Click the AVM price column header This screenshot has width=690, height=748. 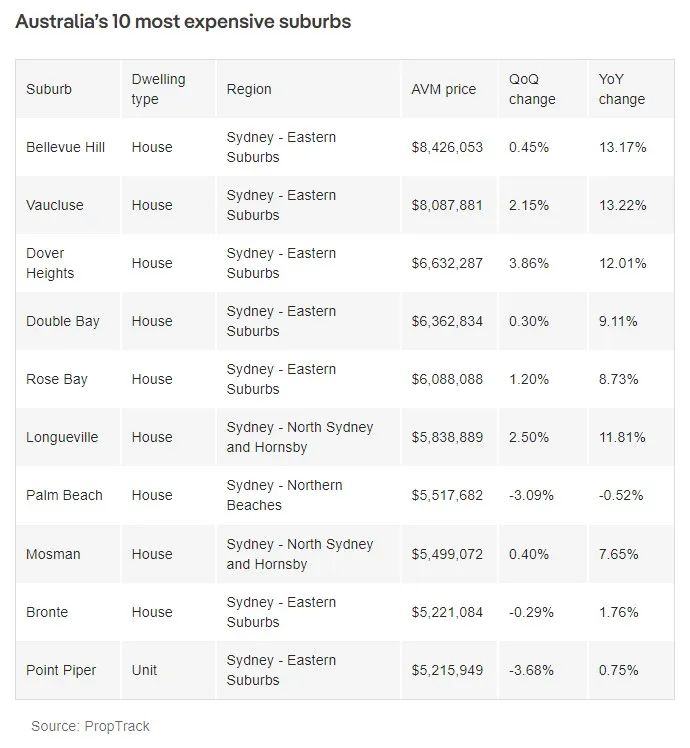click(x=443, y=89)
